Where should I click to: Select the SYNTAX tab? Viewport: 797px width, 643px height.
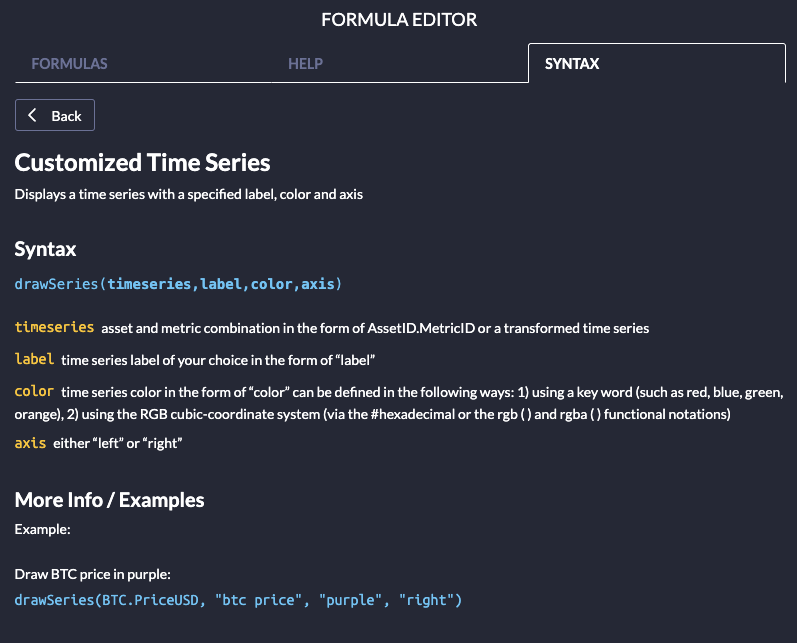point(572,64)
